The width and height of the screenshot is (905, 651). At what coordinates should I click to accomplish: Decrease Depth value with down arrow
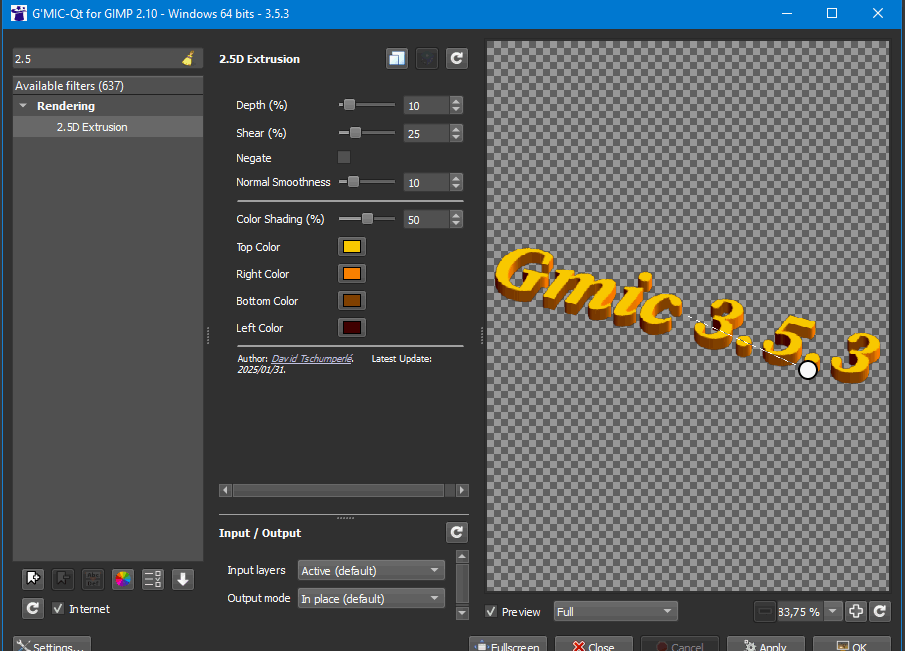[456, 109]
